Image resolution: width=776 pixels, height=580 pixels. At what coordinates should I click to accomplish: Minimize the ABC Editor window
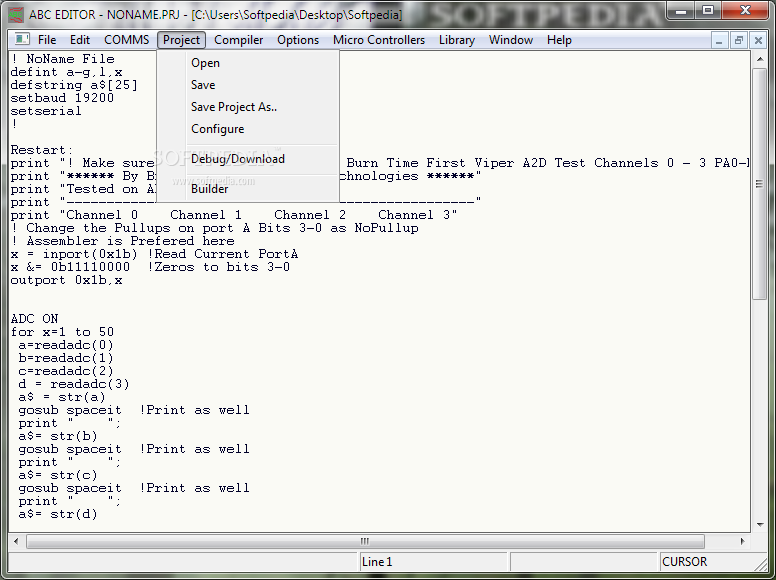[681, 10]
